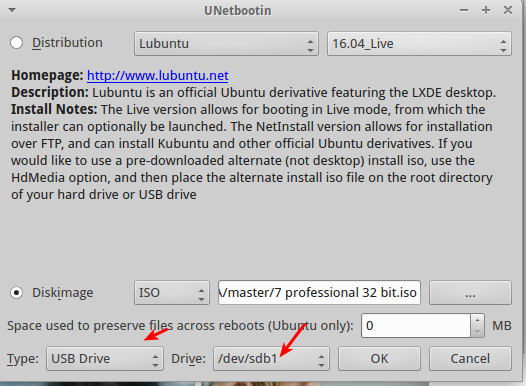Image resolution: width=526 pixels, height=386 pixels.
Task: Click the 'MB' unit label
Action: 502,326
